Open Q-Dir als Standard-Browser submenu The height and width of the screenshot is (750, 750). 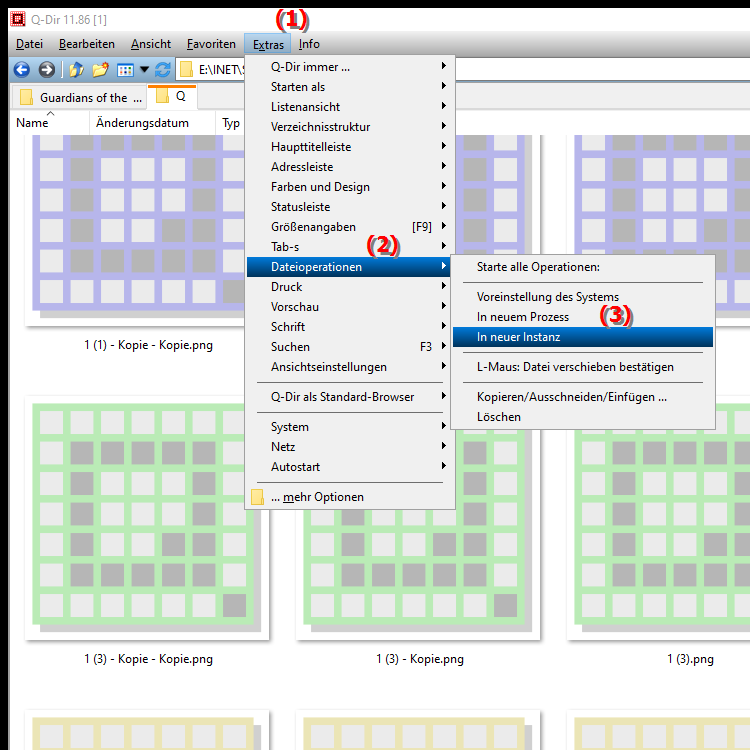click(350, 397)
